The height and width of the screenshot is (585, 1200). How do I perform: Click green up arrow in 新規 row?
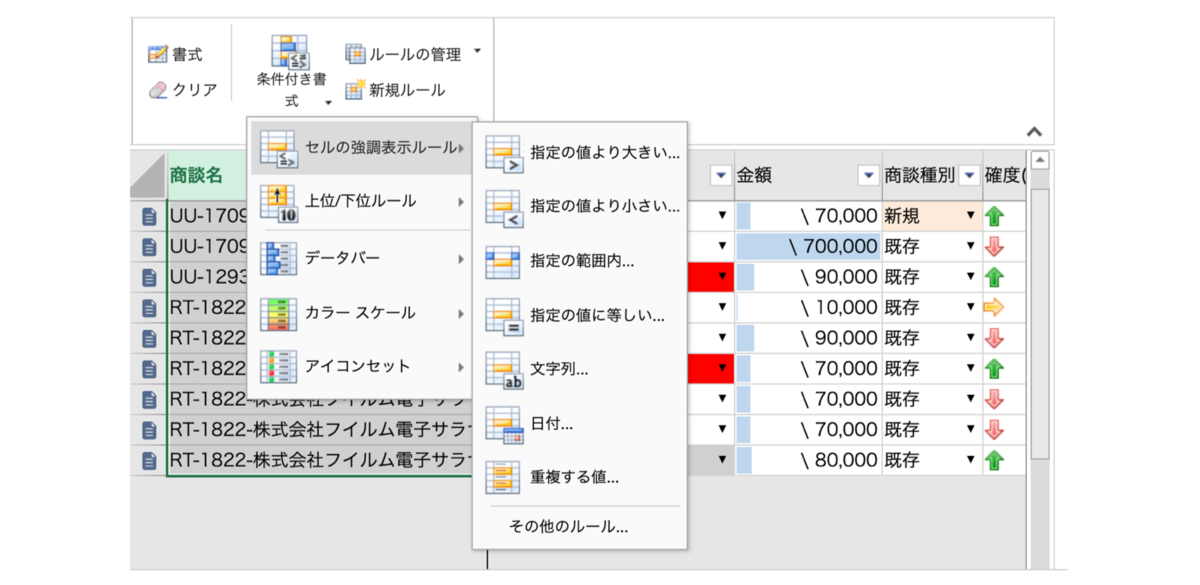click(x=994, y=216)
